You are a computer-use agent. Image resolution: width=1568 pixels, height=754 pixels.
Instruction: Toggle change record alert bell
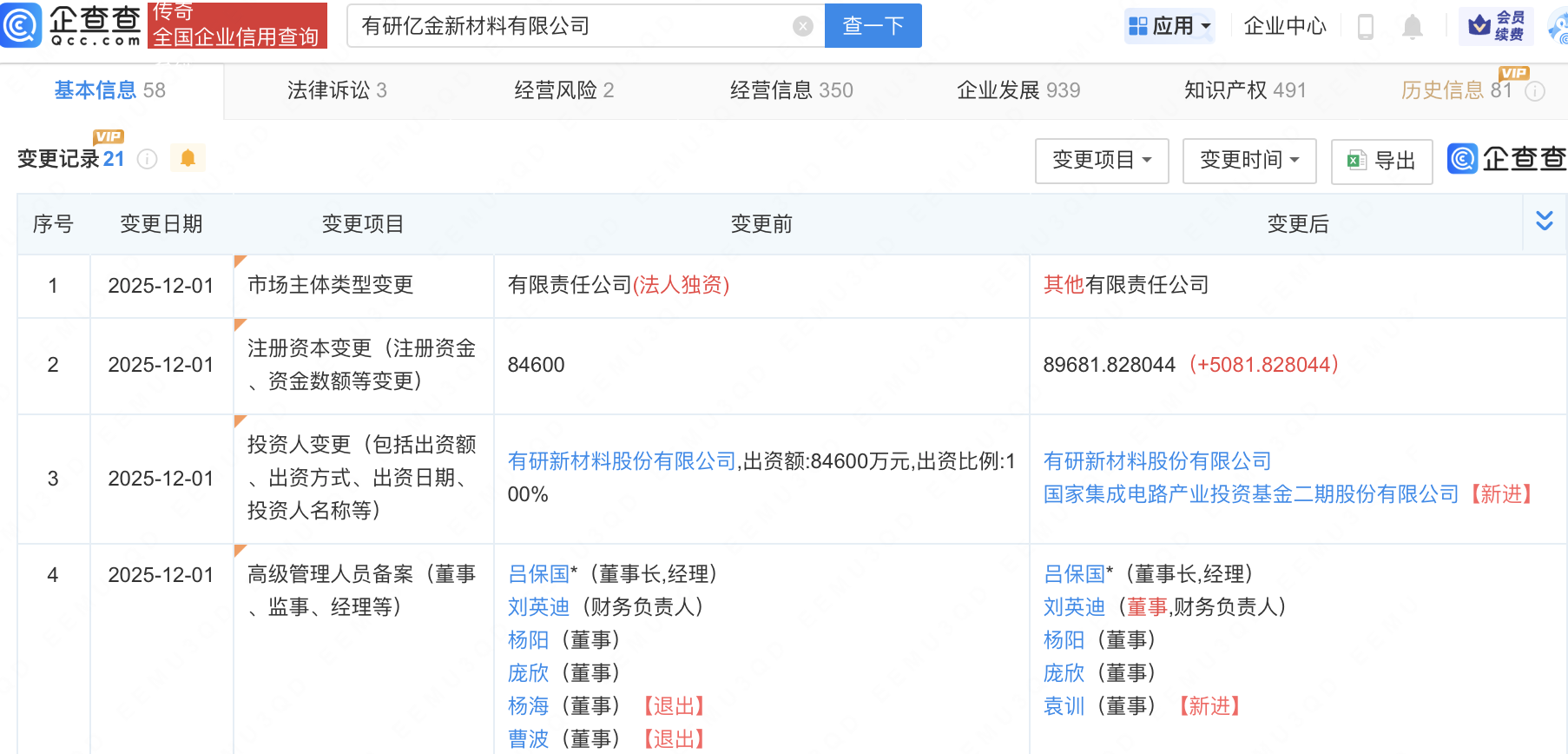[x=188, y=158]
